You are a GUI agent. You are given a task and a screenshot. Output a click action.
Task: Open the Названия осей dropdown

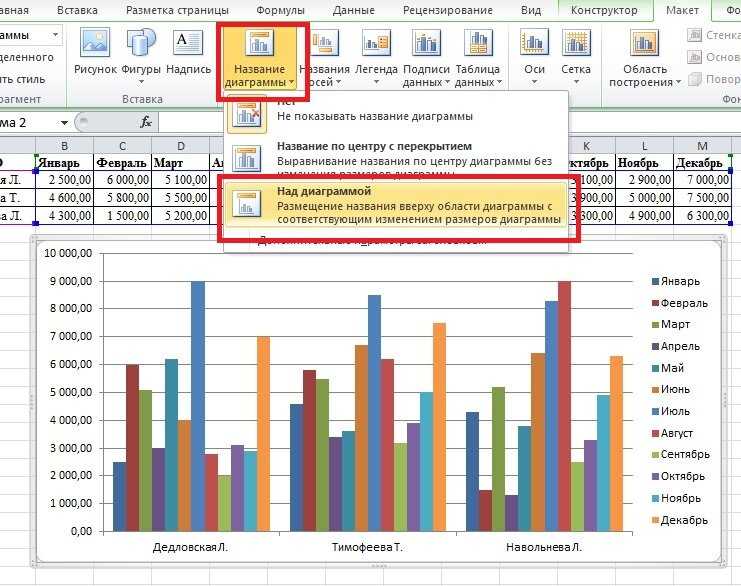click(x=325, y=58)
